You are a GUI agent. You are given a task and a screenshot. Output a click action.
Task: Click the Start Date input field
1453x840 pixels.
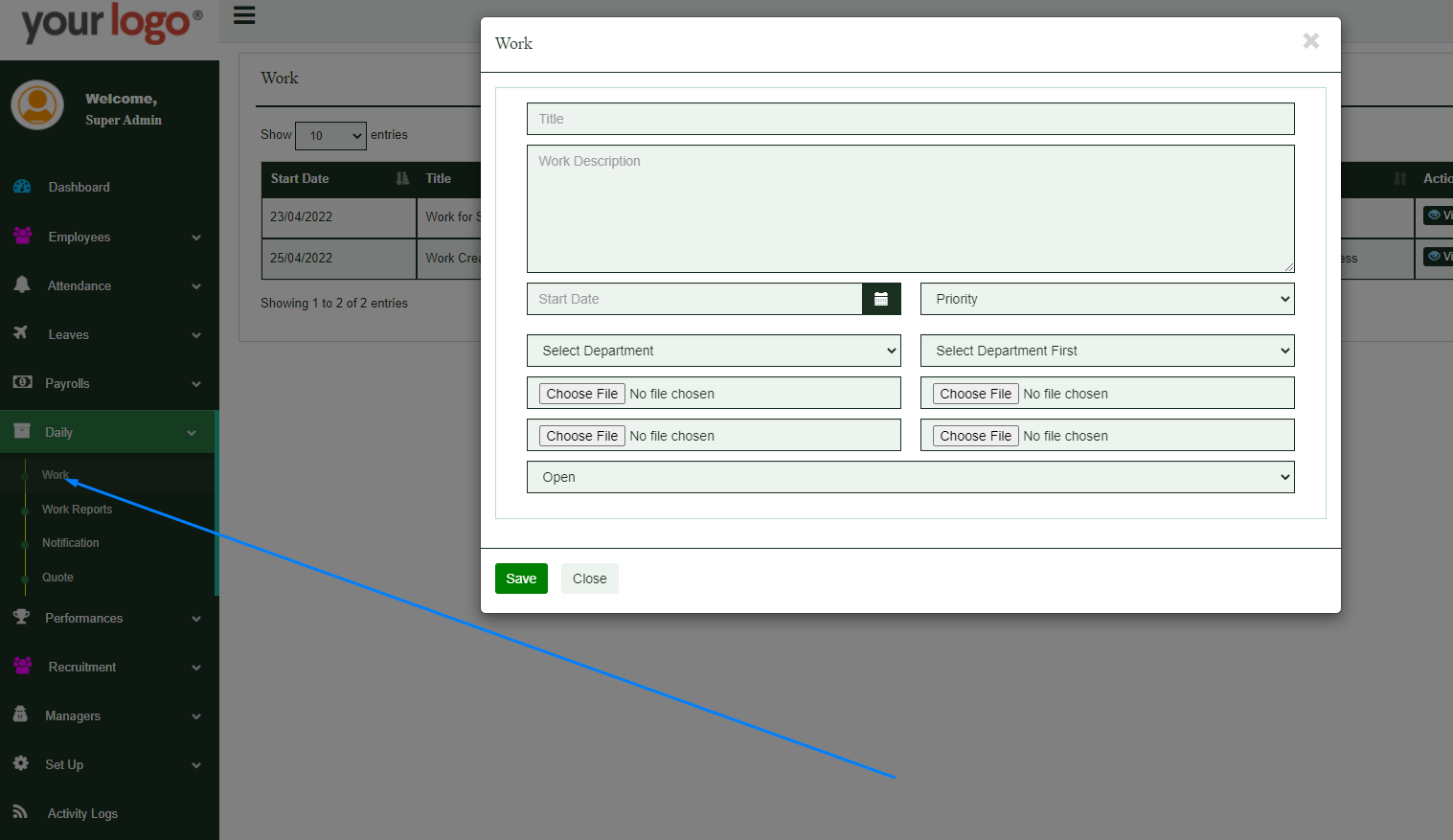tap(694, 299)
